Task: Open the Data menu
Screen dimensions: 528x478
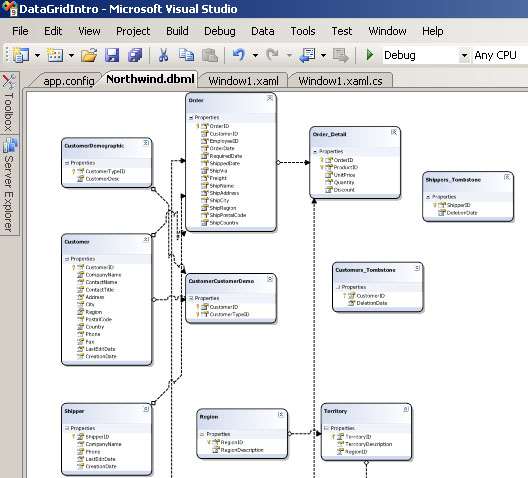Action: click(263, 31)
